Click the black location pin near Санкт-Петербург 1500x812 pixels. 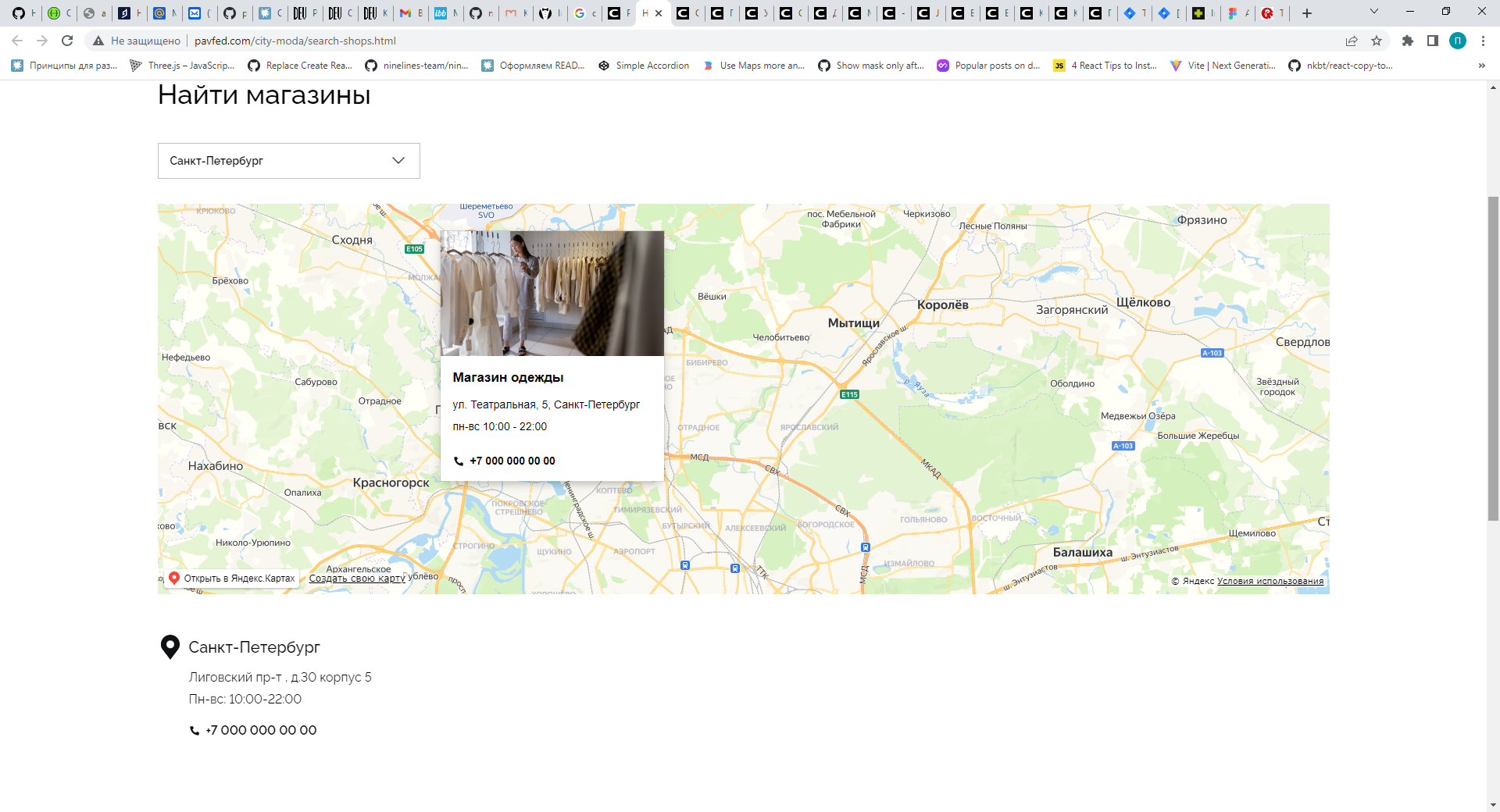pos(170,646)
